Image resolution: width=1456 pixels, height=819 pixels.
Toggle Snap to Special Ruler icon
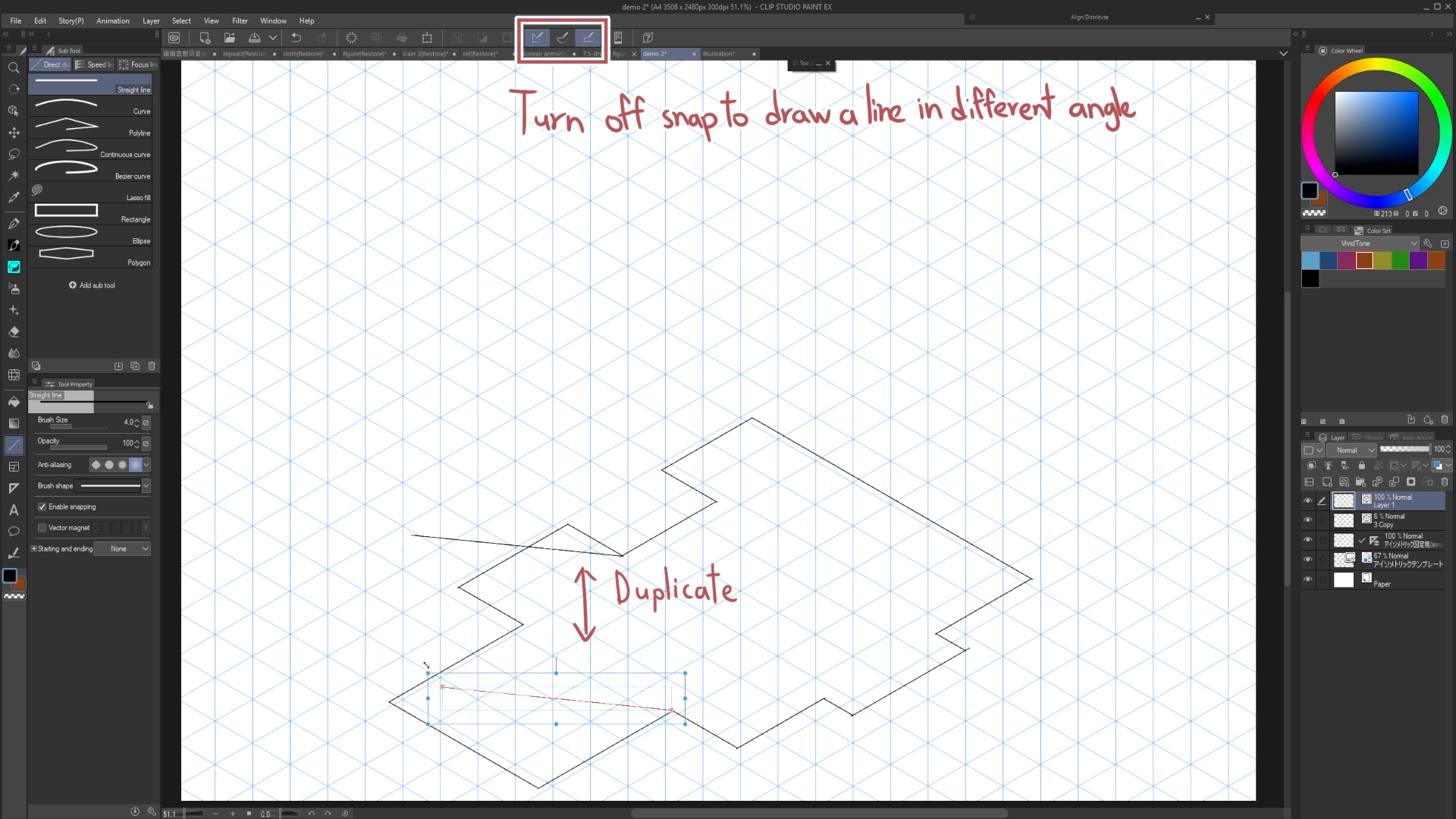[563, 37]
